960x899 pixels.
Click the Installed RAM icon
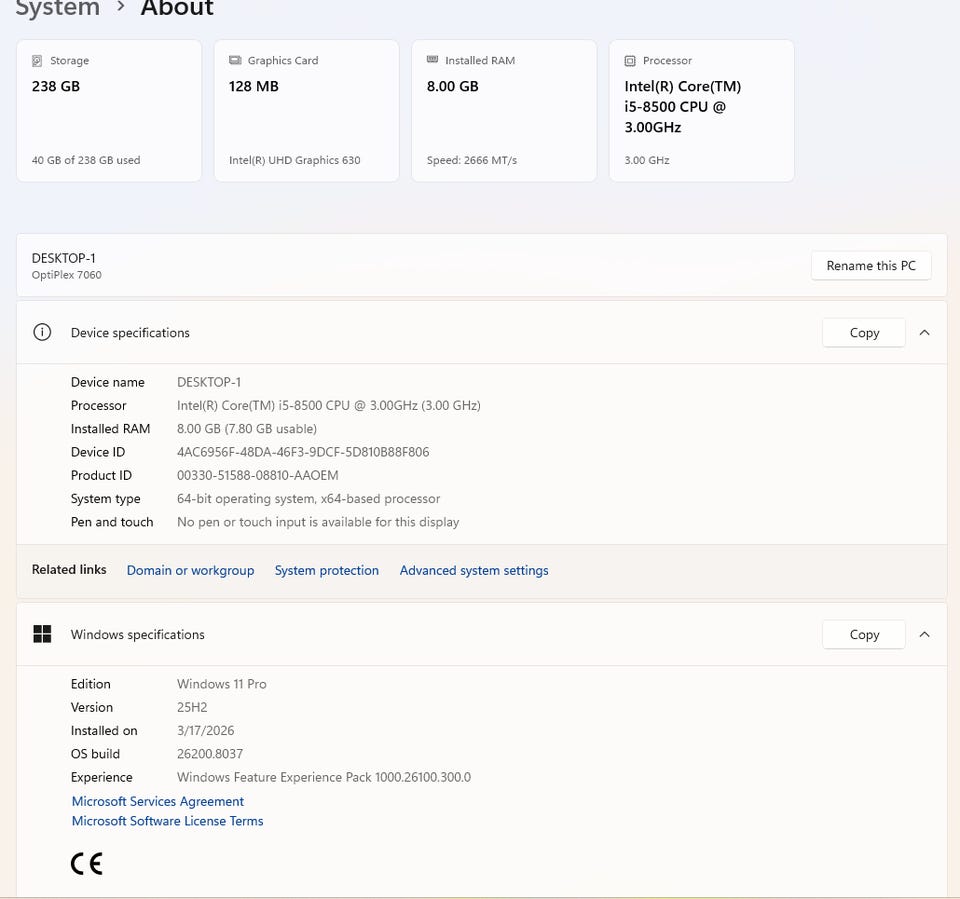click(x=432, y=61)
